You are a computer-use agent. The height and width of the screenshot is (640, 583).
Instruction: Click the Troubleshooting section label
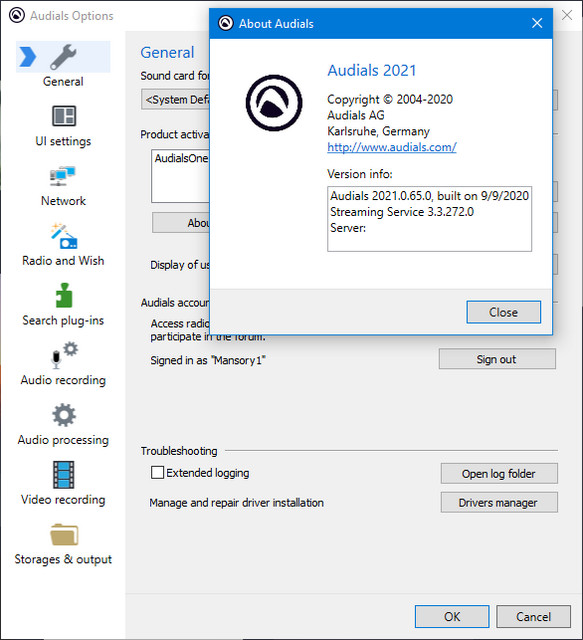click(179, 451)
